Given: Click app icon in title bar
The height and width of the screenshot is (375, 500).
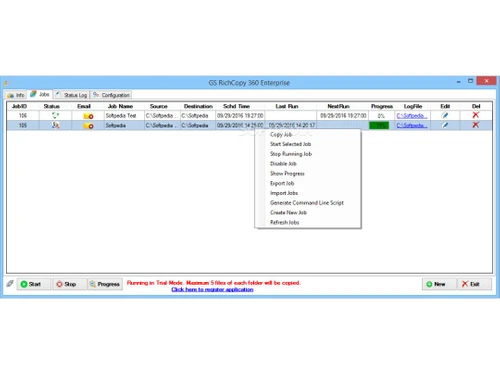Looking at the screenshot, I should click(x=6, y=83).
